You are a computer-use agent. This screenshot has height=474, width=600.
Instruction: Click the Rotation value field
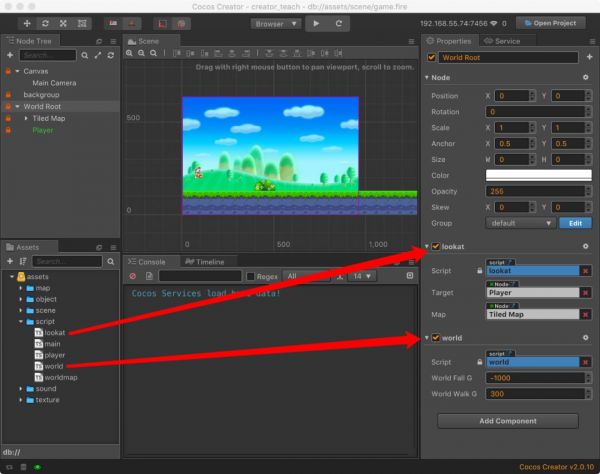click(x=535, y=112)
